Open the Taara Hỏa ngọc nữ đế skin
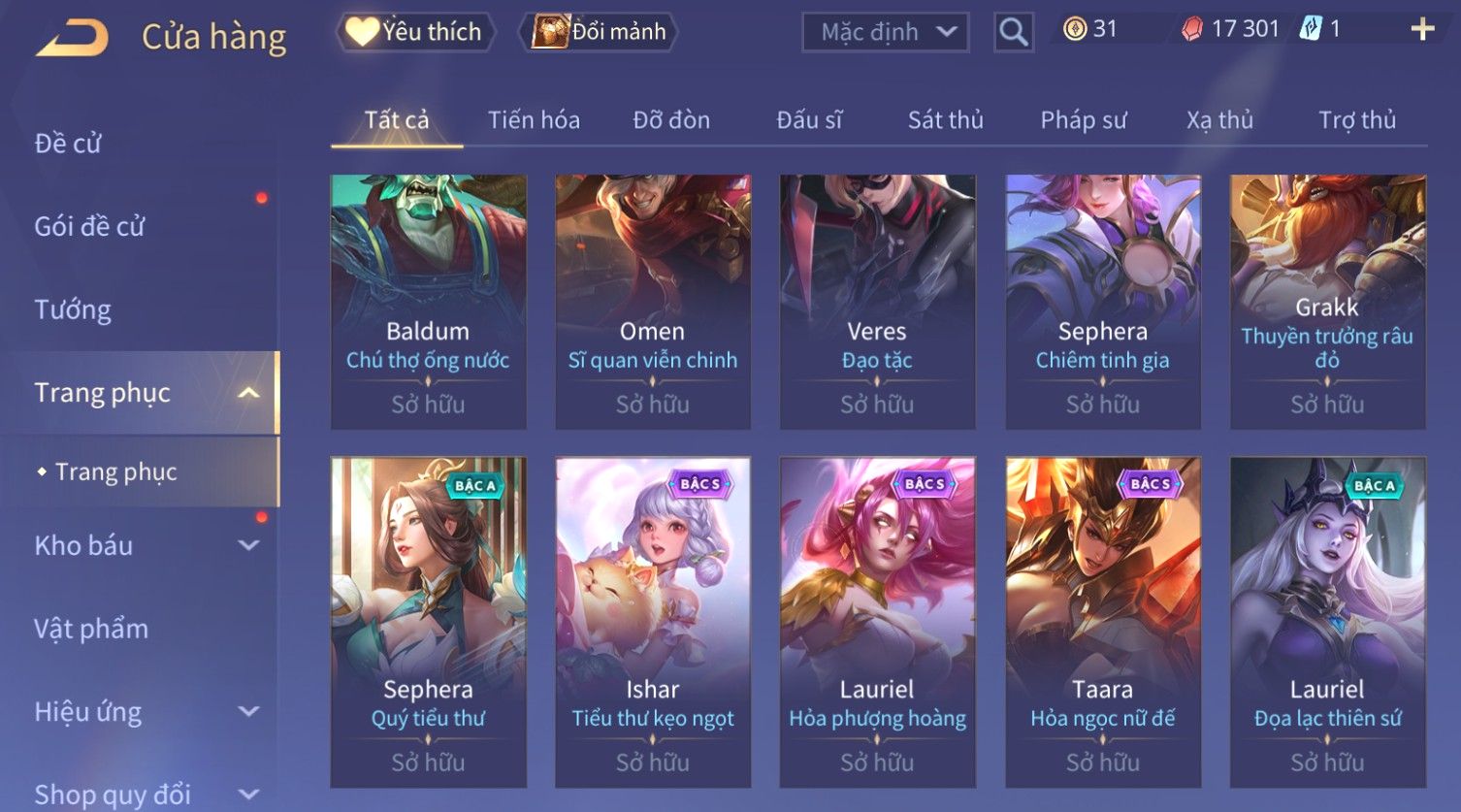The width and height of the screenshot is (1461, 812). (x=1103, y=622)
